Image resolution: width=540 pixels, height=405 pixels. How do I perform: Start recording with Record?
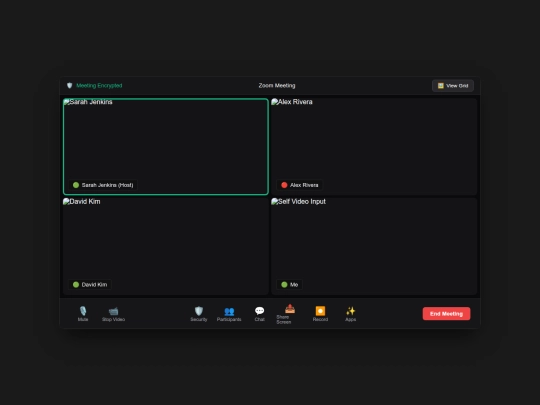(x=320, y=314)
